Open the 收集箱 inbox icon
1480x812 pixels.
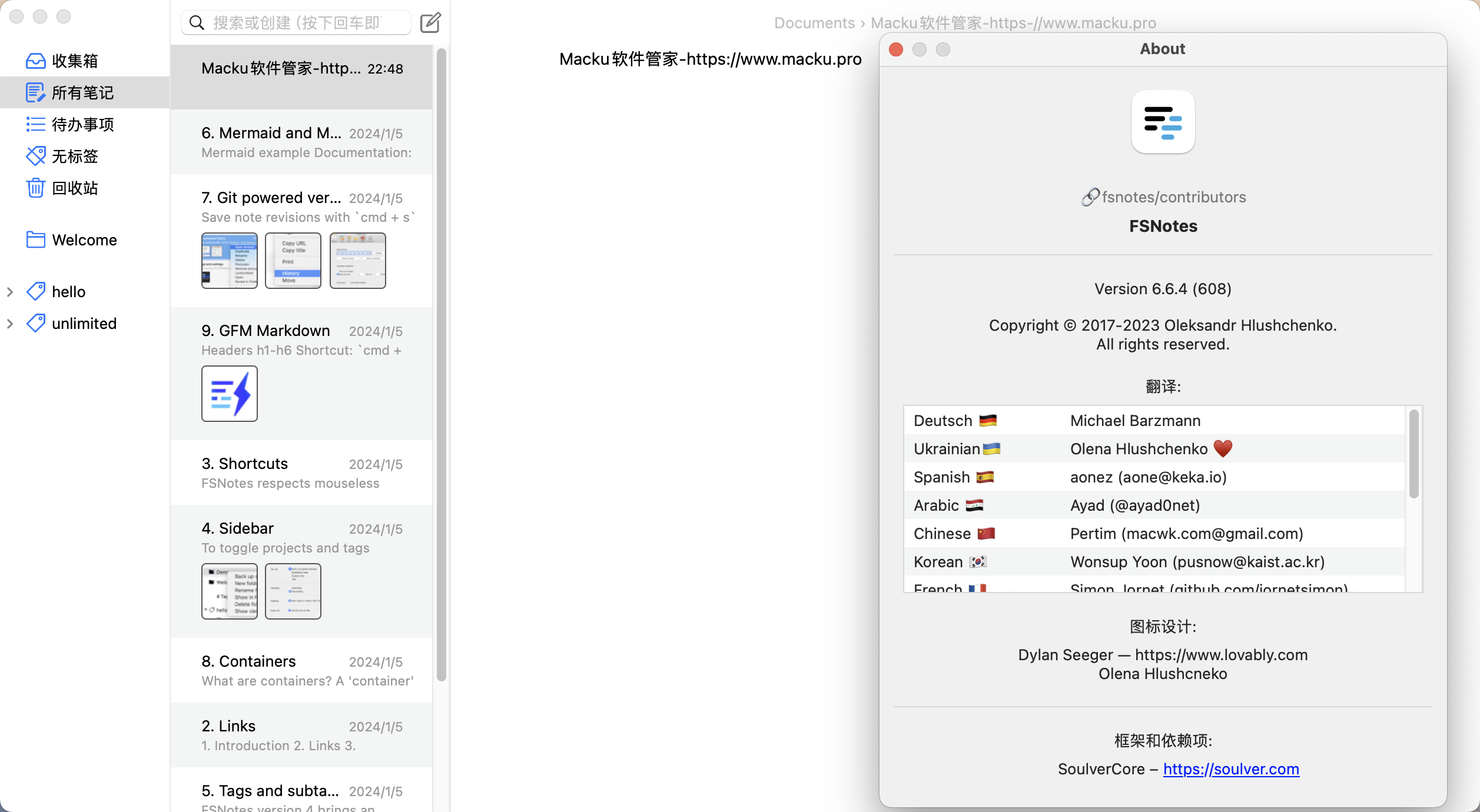36,61
